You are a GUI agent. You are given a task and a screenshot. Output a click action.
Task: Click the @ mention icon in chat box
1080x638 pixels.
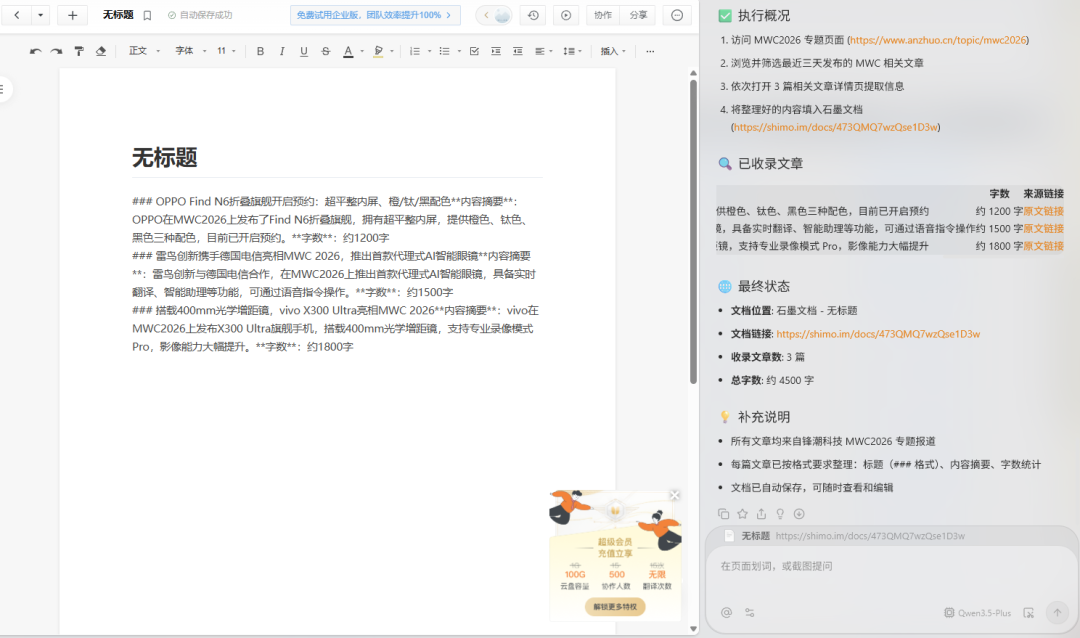(726, 612)
